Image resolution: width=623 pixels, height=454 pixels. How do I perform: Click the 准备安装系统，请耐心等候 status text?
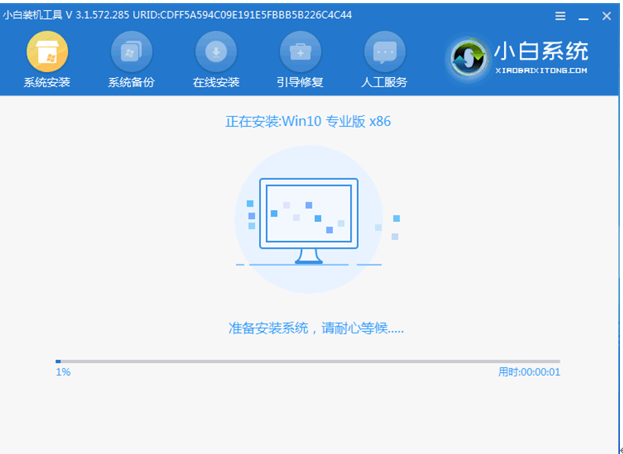pos(316,328)
